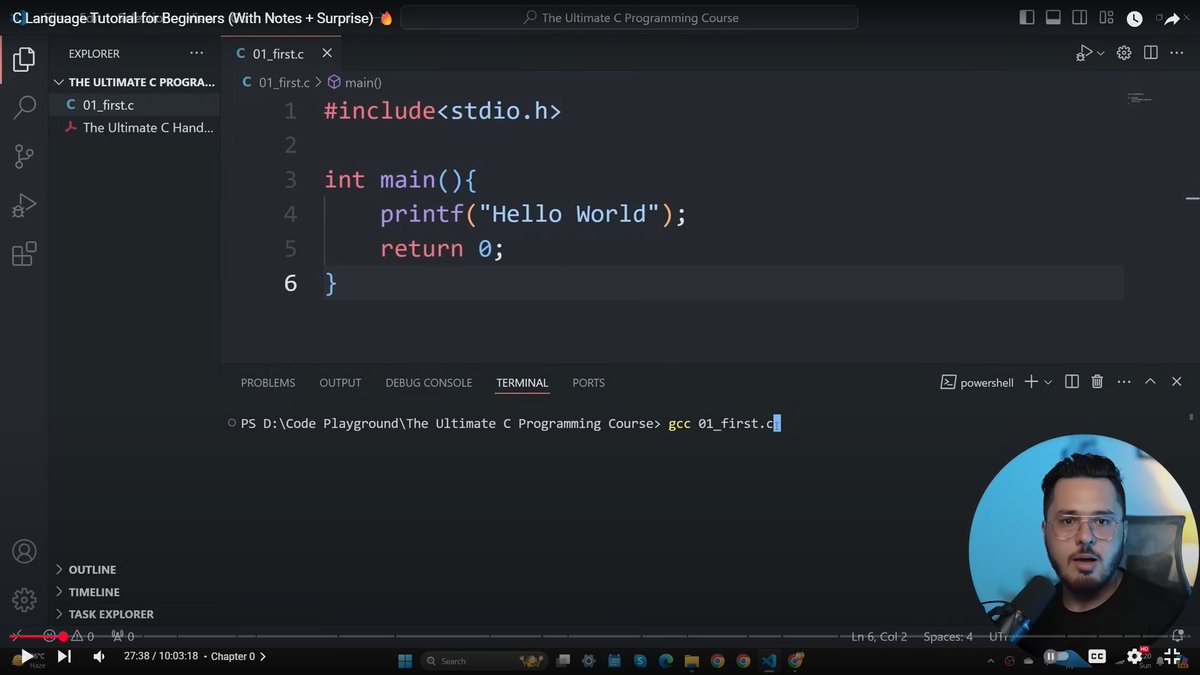Click the video title link
Image resolution: width=1200 pixels, height=675 pixels.
[193, 18]
